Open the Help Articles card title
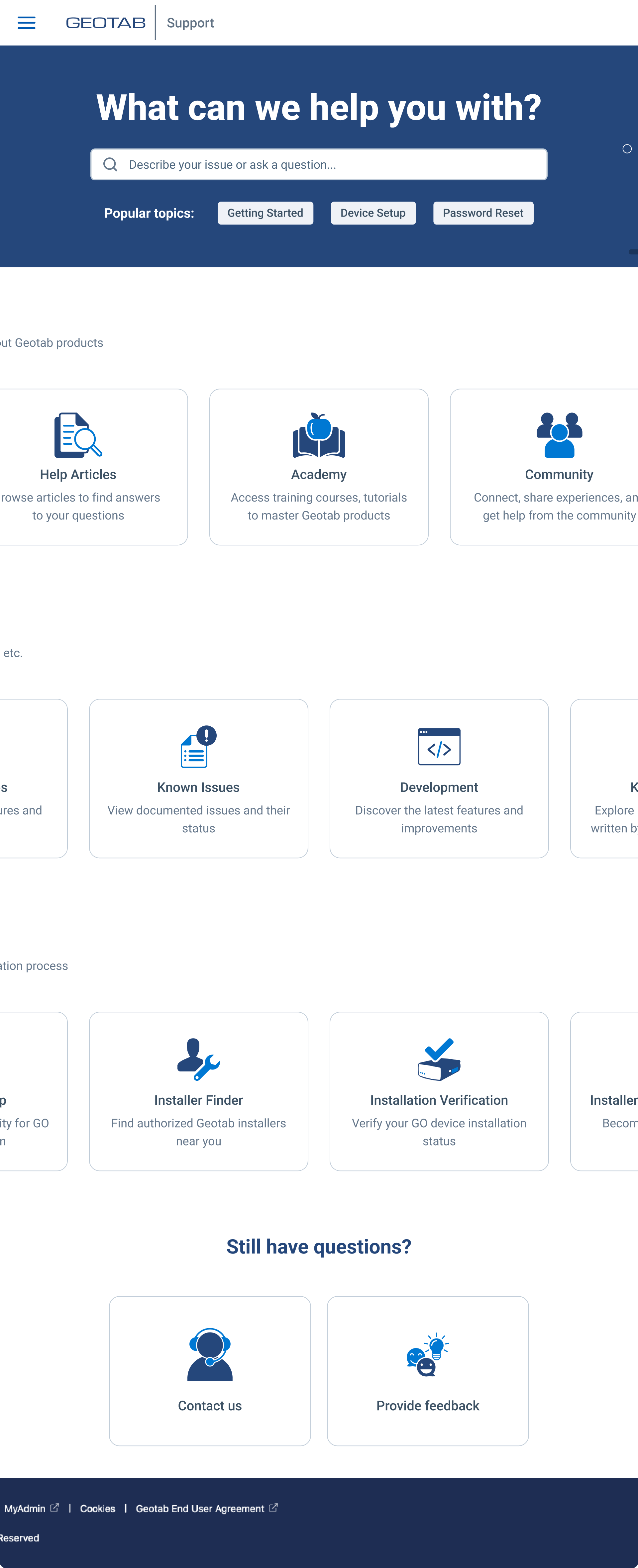The image size is (638, 1568). (78, 475)
